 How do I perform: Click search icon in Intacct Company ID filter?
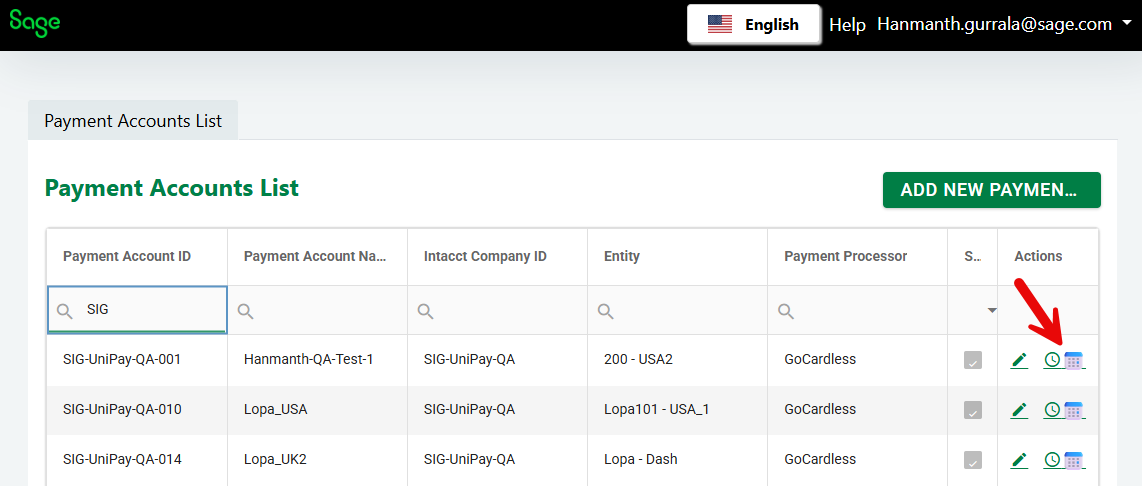[425, 311]
